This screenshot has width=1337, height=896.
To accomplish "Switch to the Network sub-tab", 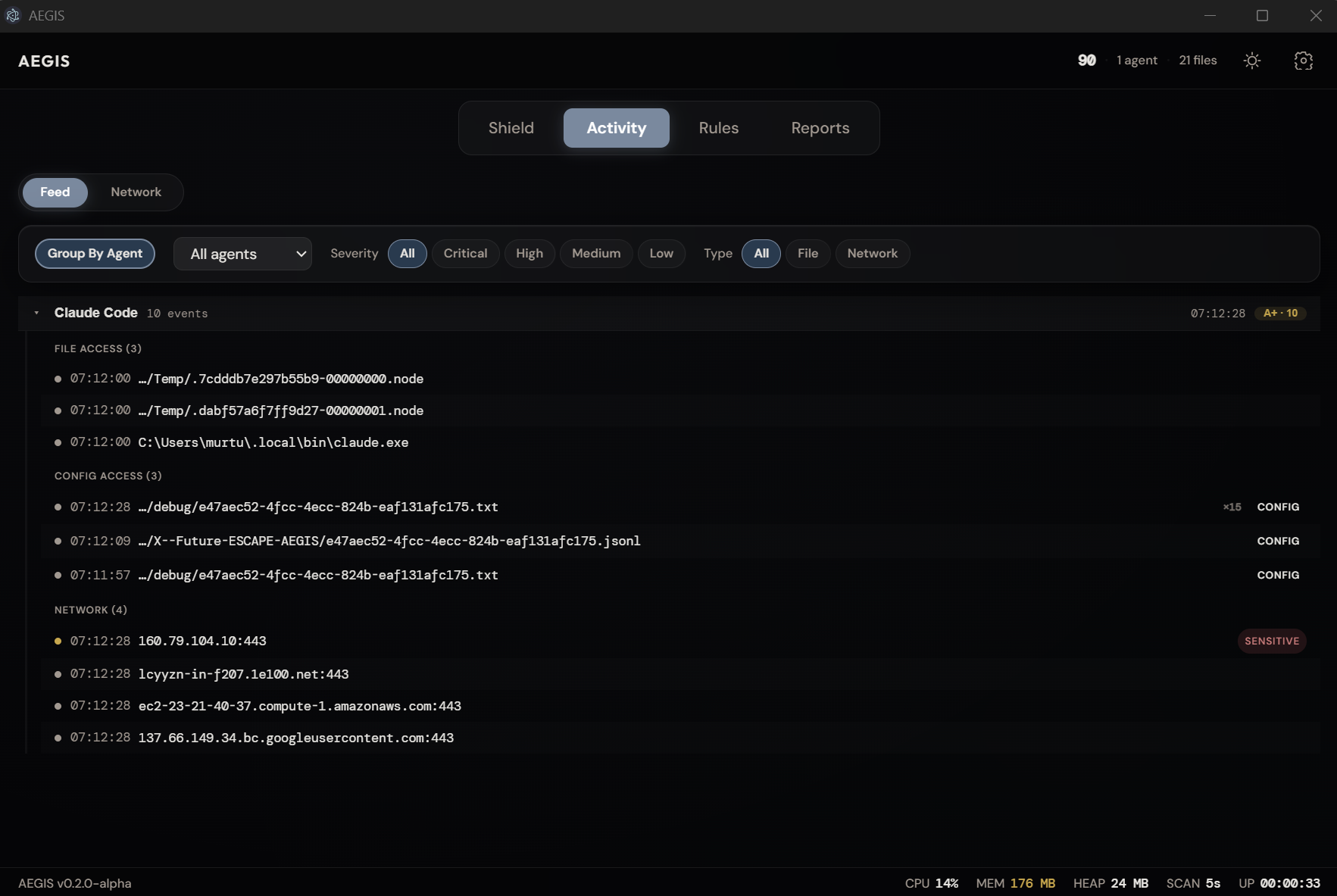I will click(x=136, y=192).
